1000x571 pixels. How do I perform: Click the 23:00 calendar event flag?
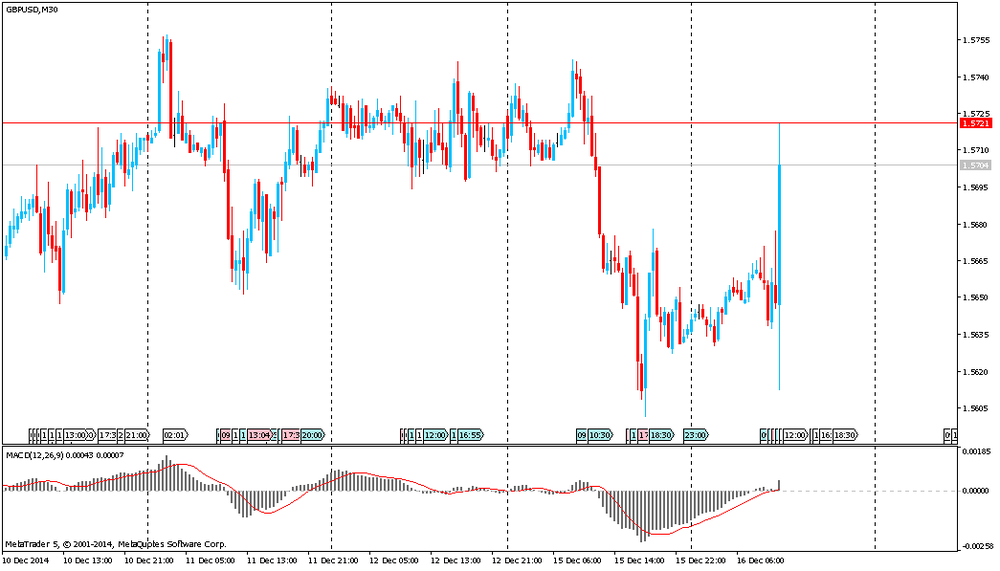pos(695,436)
